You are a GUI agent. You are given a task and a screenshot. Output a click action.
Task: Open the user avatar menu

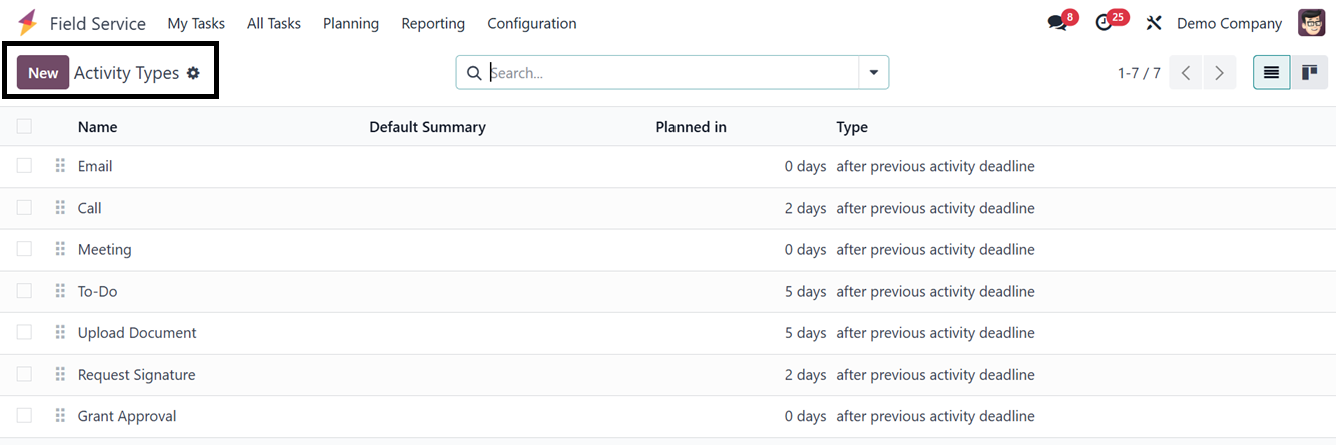tap(1311, 23)
